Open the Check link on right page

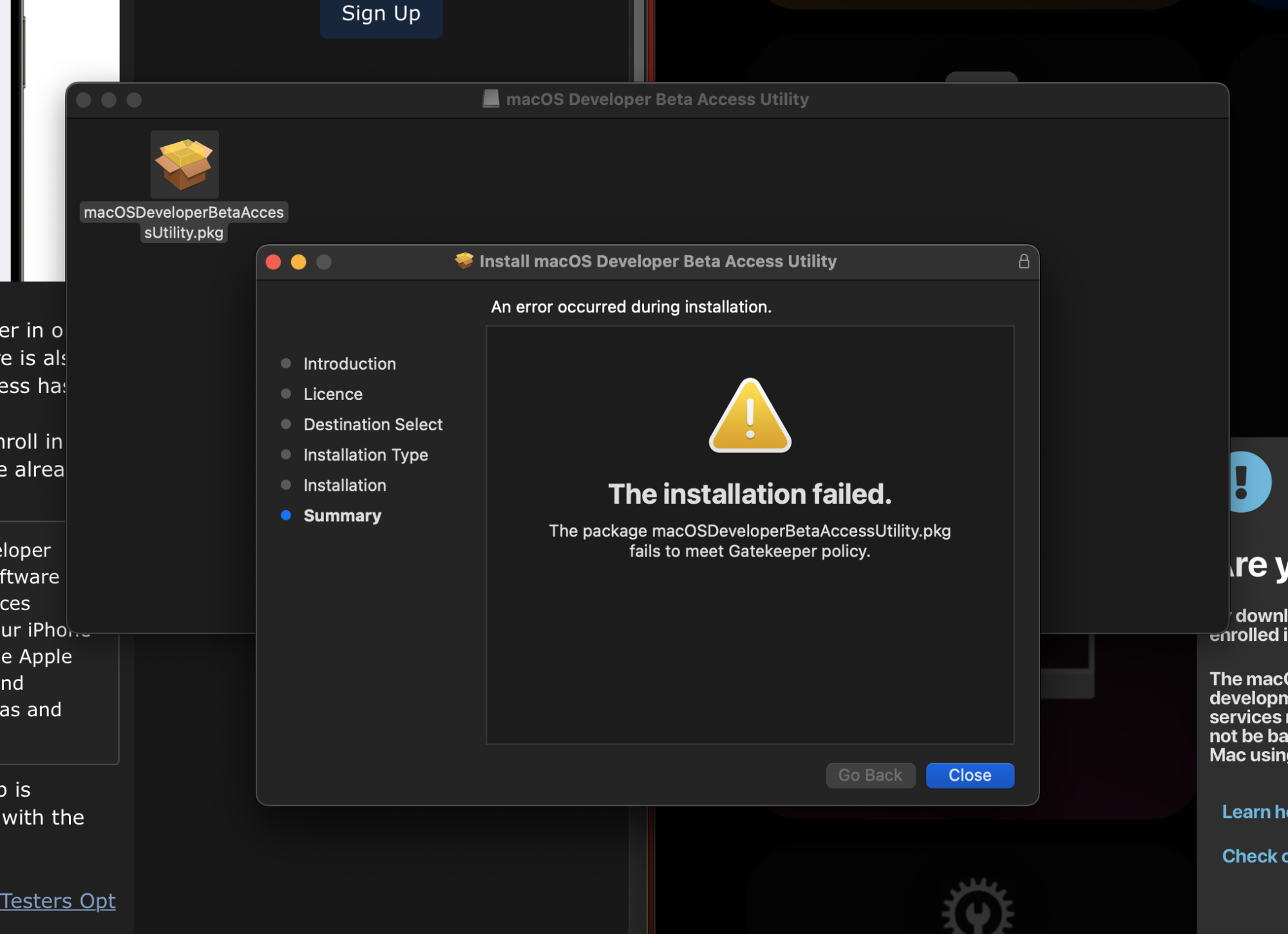1253,855
